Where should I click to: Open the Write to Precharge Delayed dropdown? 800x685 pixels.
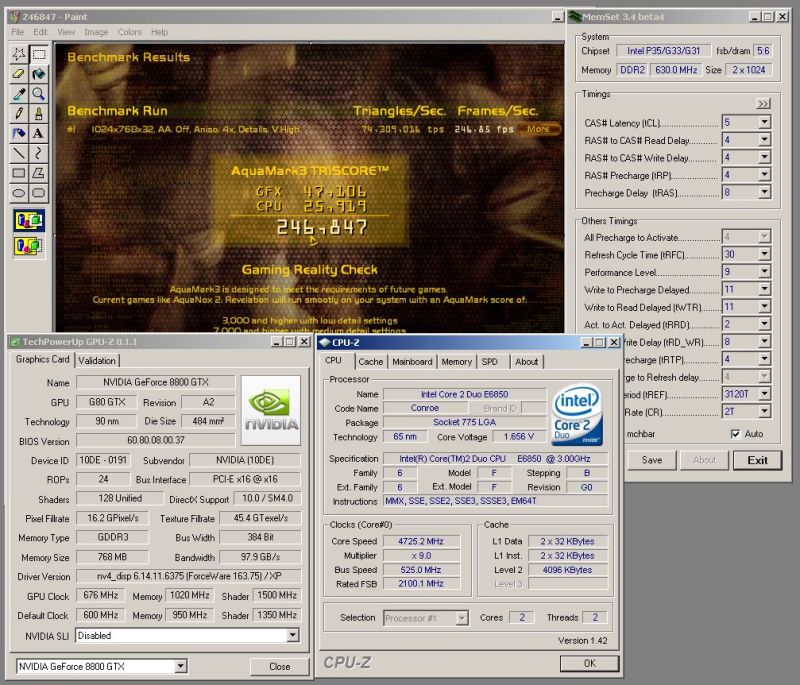764,289
